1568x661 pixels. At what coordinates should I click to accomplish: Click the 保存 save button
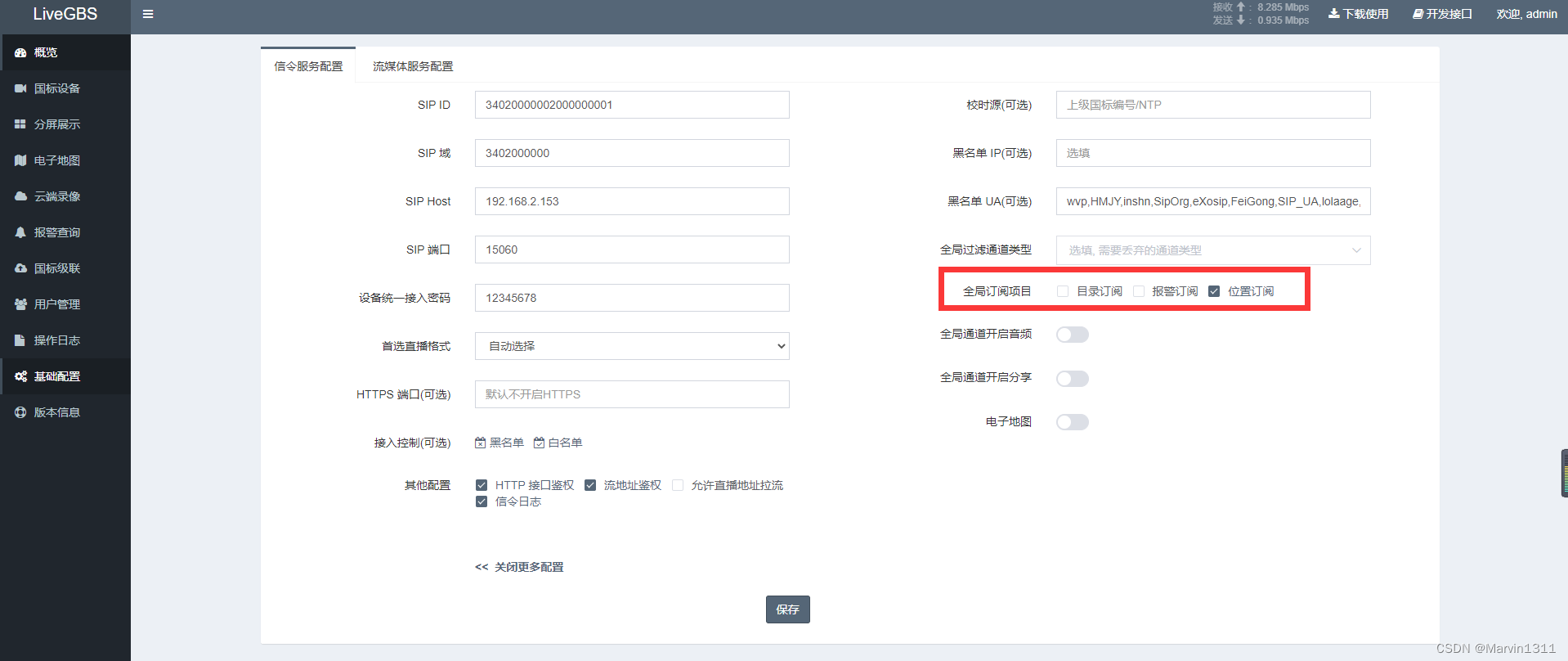click(x=788, y=609)
